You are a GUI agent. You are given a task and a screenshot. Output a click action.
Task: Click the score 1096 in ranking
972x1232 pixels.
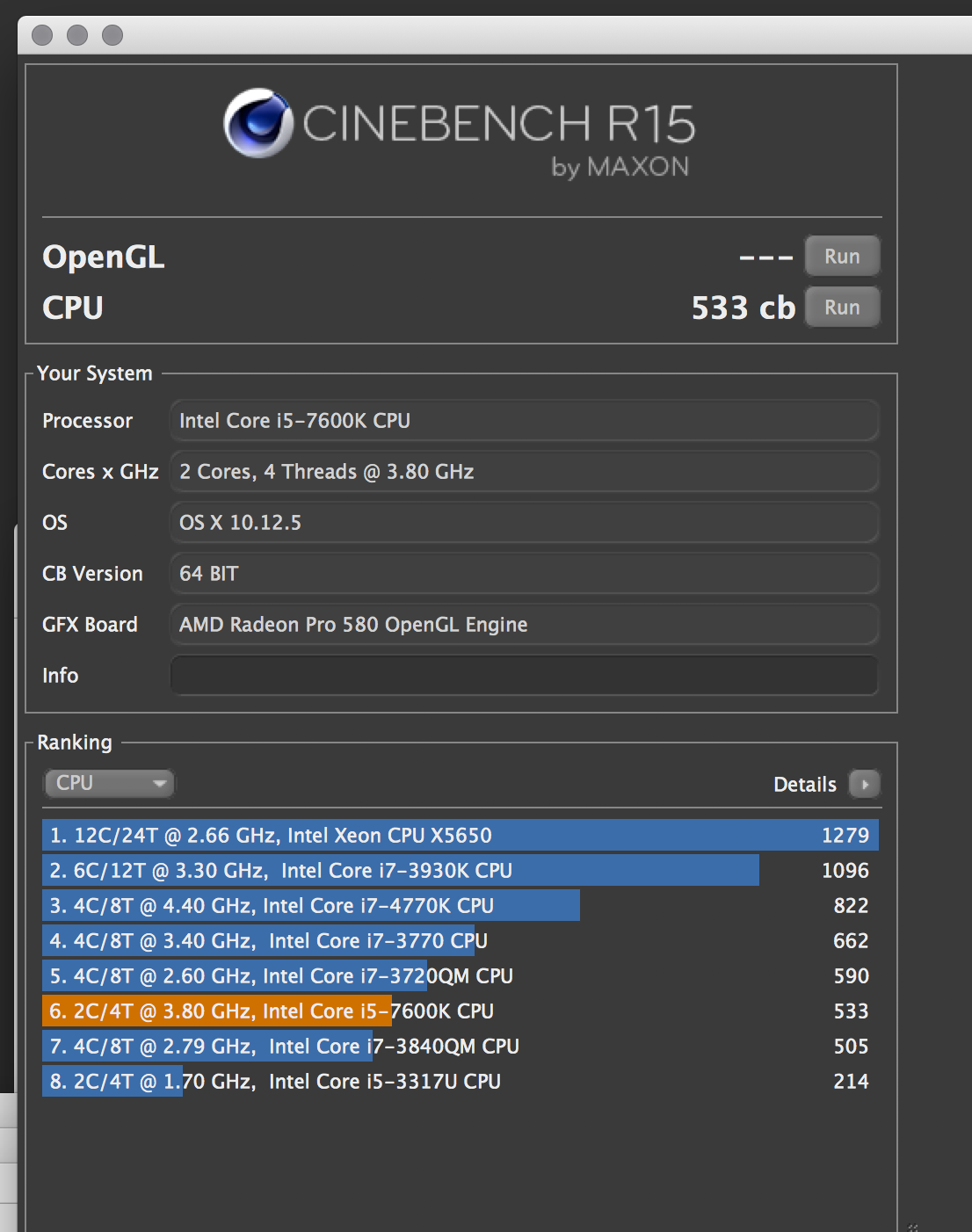pos(845,870)
